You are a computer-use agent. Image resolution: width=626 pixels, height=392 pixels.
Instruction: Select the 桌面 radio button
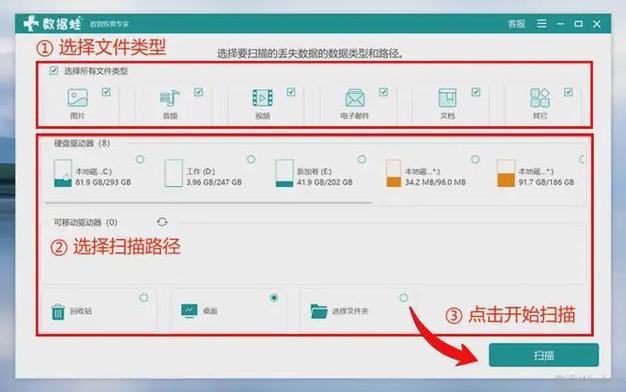[x=274, y=298]
